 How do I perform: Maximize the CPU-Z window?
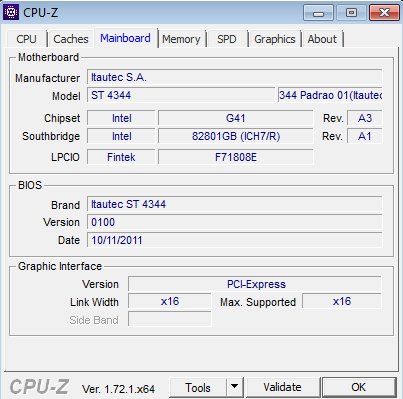(351, 13)
